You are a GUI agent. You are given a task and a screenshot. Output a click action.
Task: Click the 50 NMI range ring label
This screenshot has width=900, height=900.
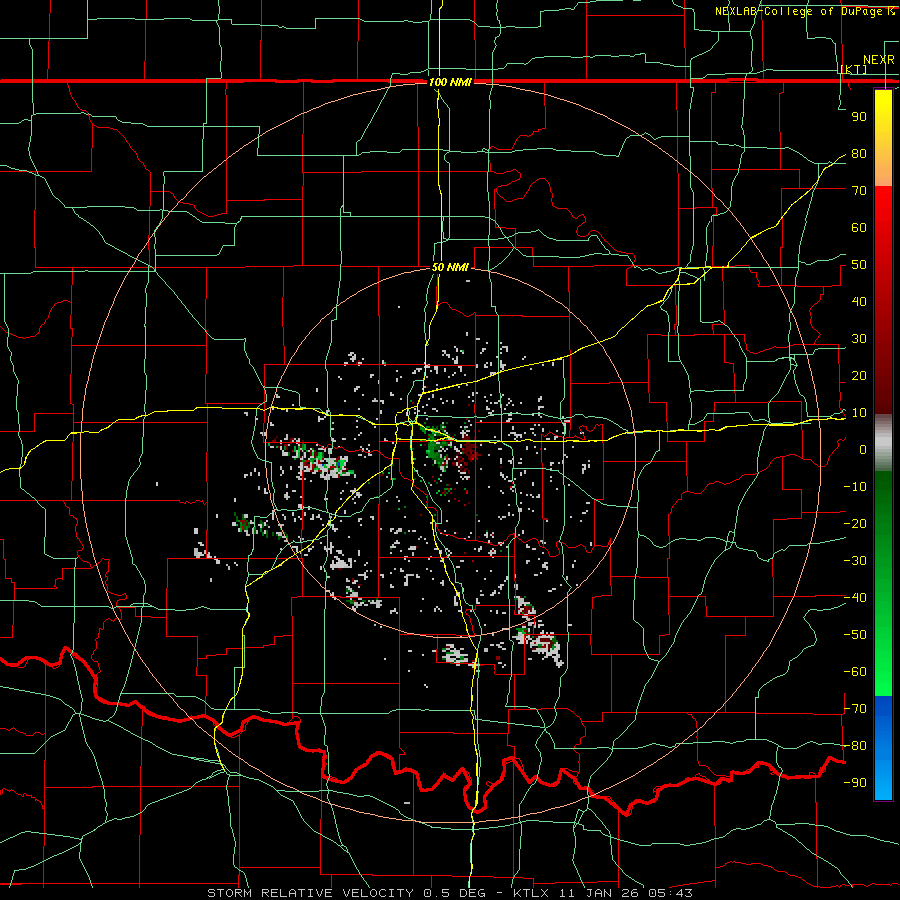tap(450, 267)
